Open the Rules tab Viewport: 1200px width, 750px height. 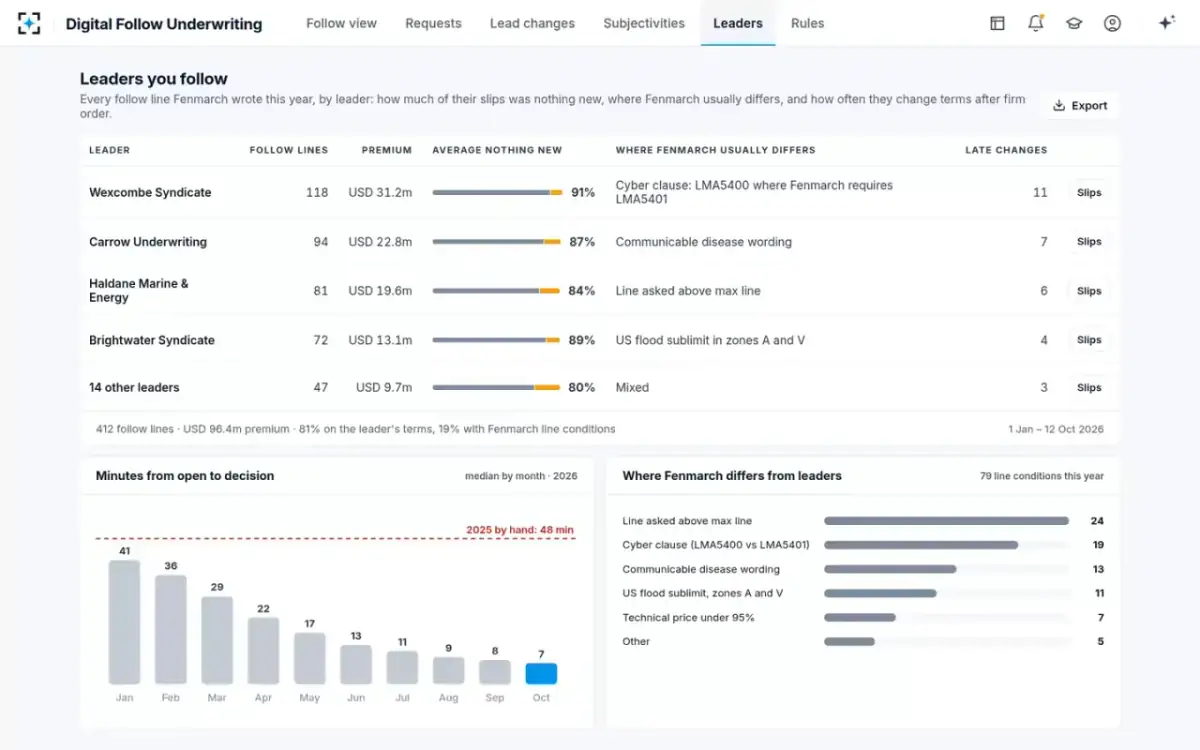(x=807, y=23)
